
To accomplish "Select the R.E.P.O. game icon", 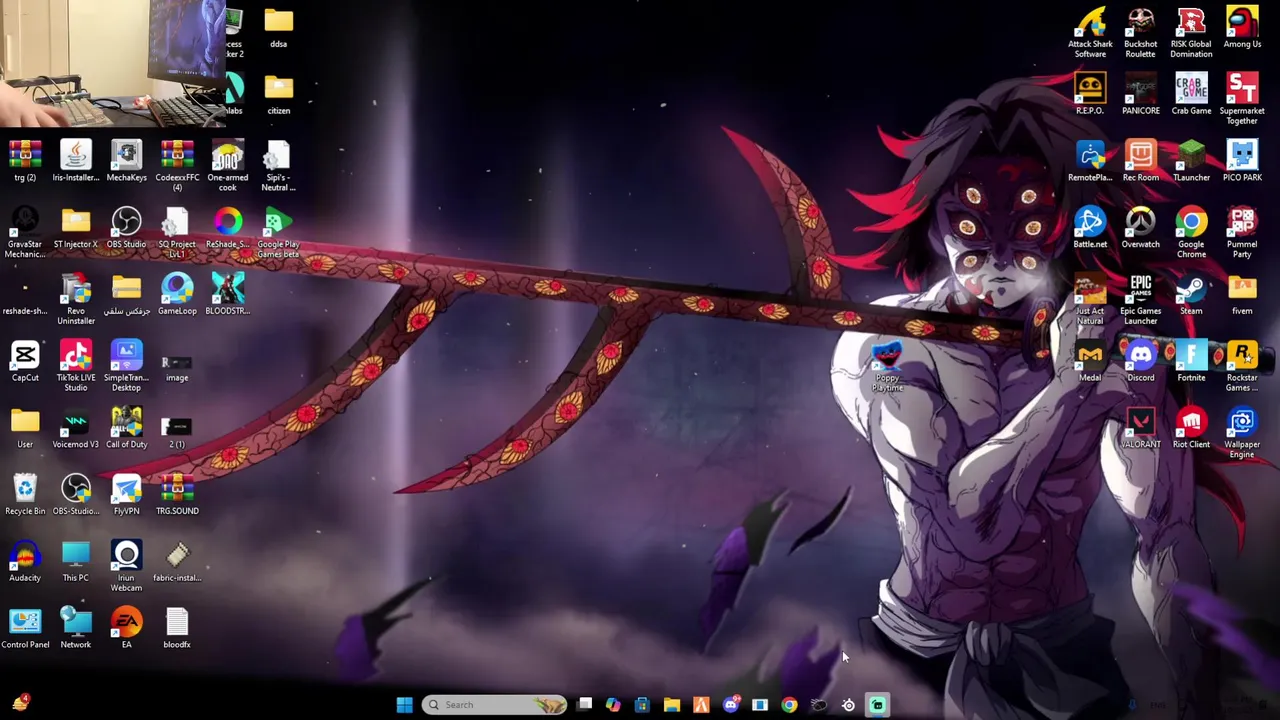I will click(x=1090, y=94).
